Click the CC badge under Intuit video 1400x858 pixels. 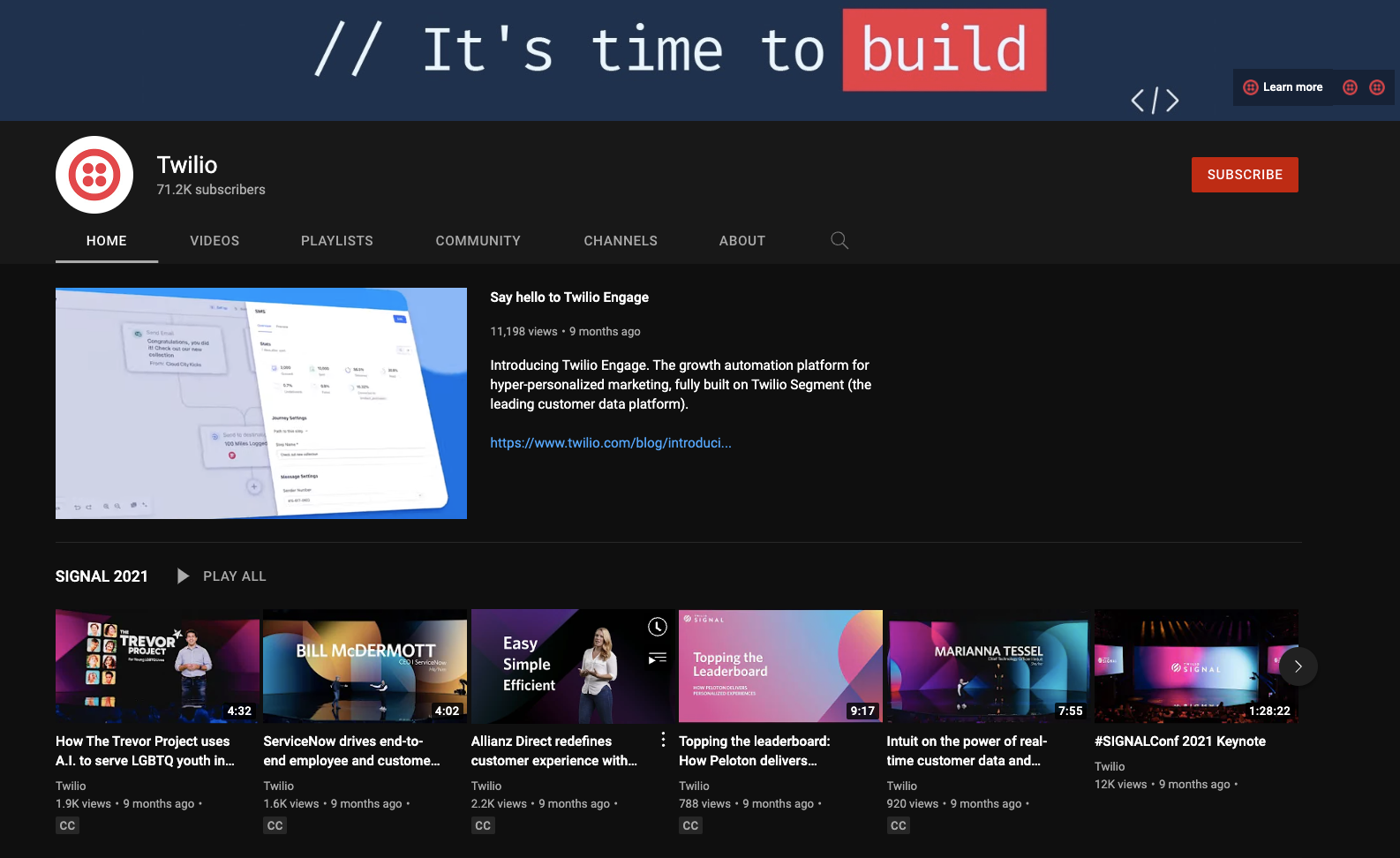(899, 825)
